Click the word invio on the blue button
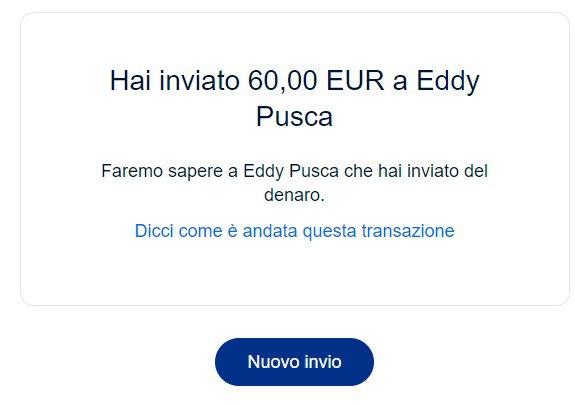 [323, 362]
